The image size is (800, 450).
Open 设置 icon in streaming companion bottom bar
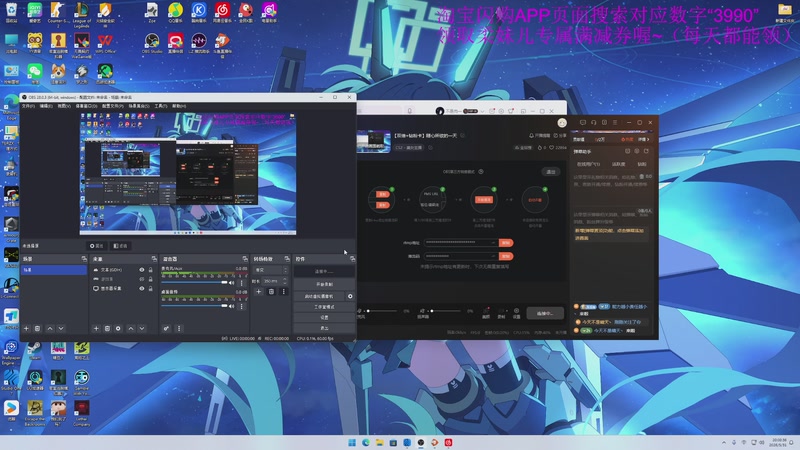pyautogui.click(x=516, y=313)
